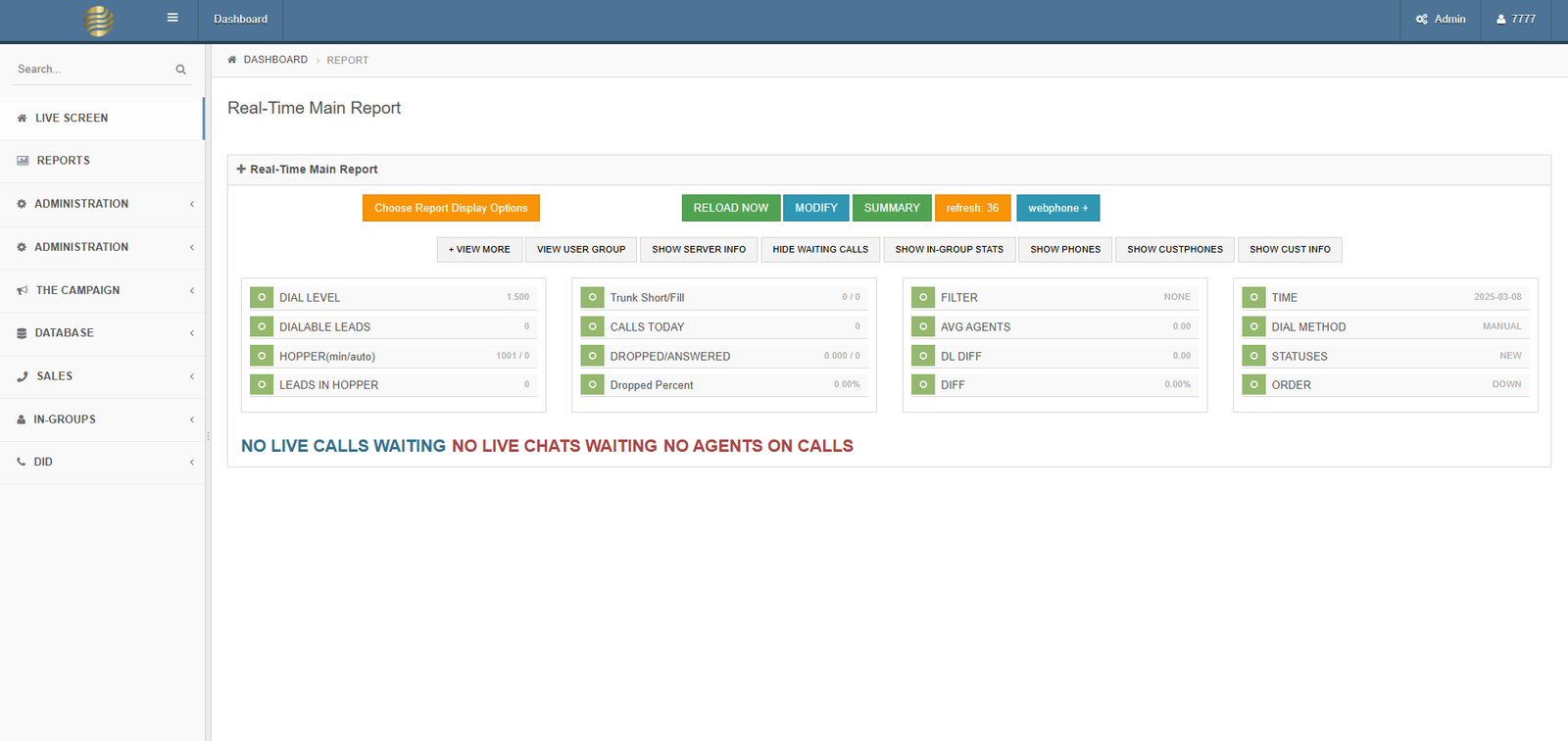Expand SALES menu chevron
Screen dimensions: 1568x741
tap(192, 376)
